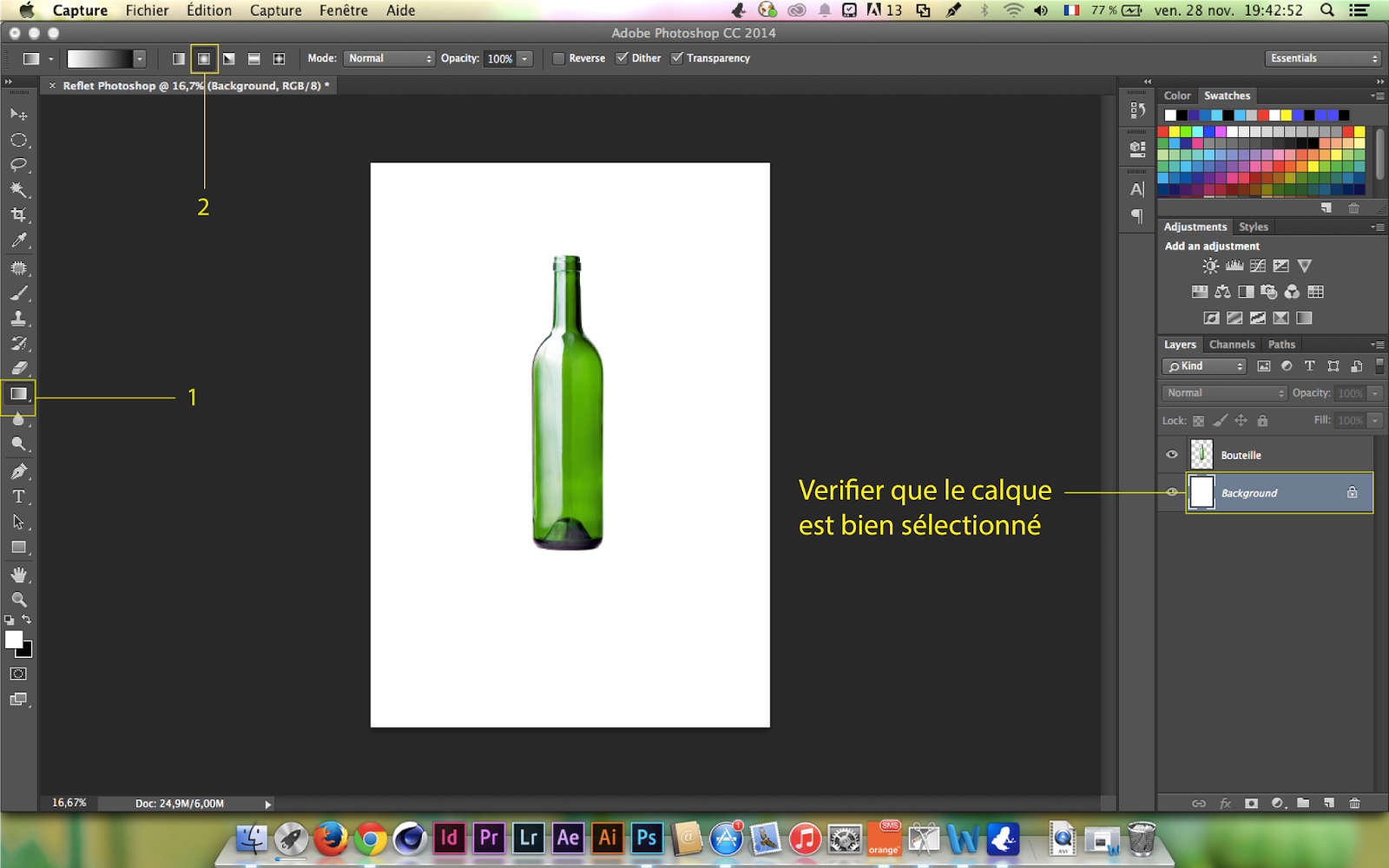This screenshot has height=868, width=1389.
Task: Swap foreground and background colors
Action: 27,620
